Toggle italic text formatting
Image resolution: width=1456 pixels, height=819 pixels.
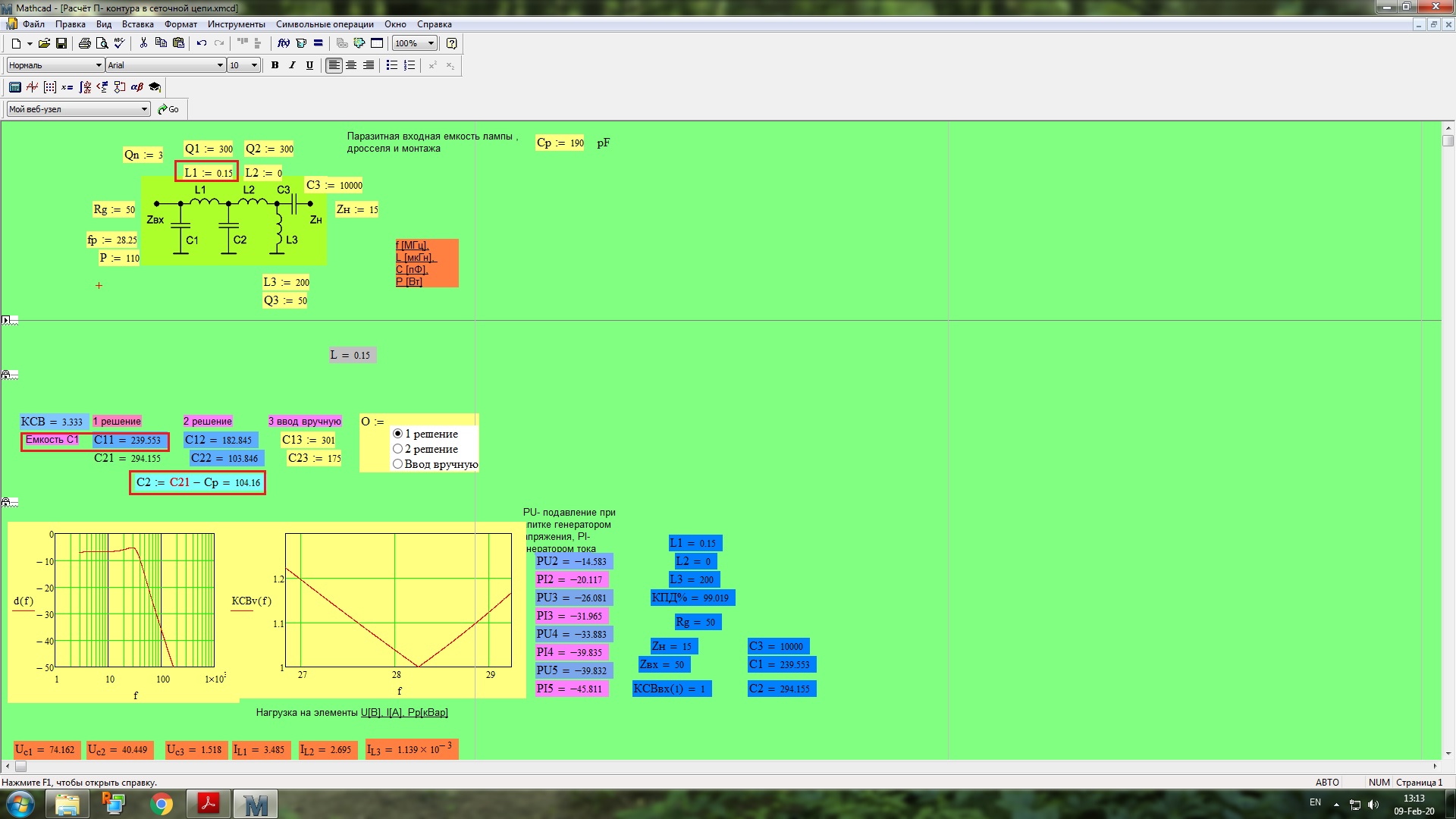tap(292, 65)
